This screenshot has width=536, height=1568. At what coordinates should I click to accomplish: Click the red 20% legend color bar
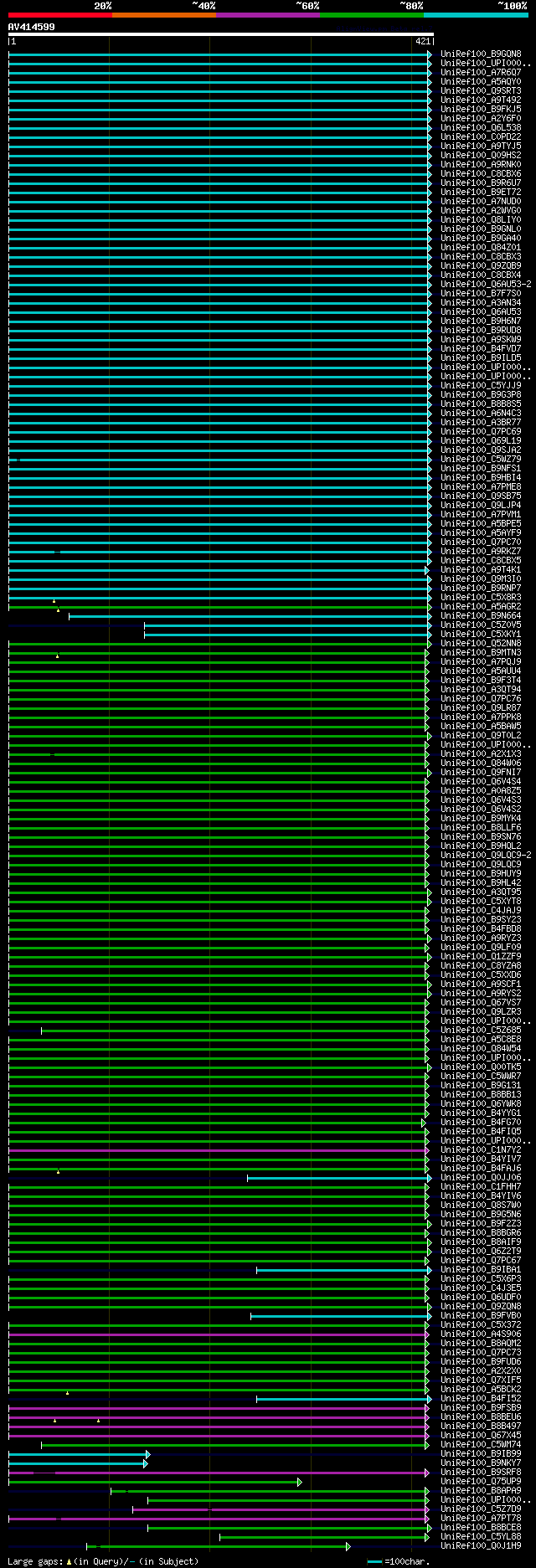[59, 15]
